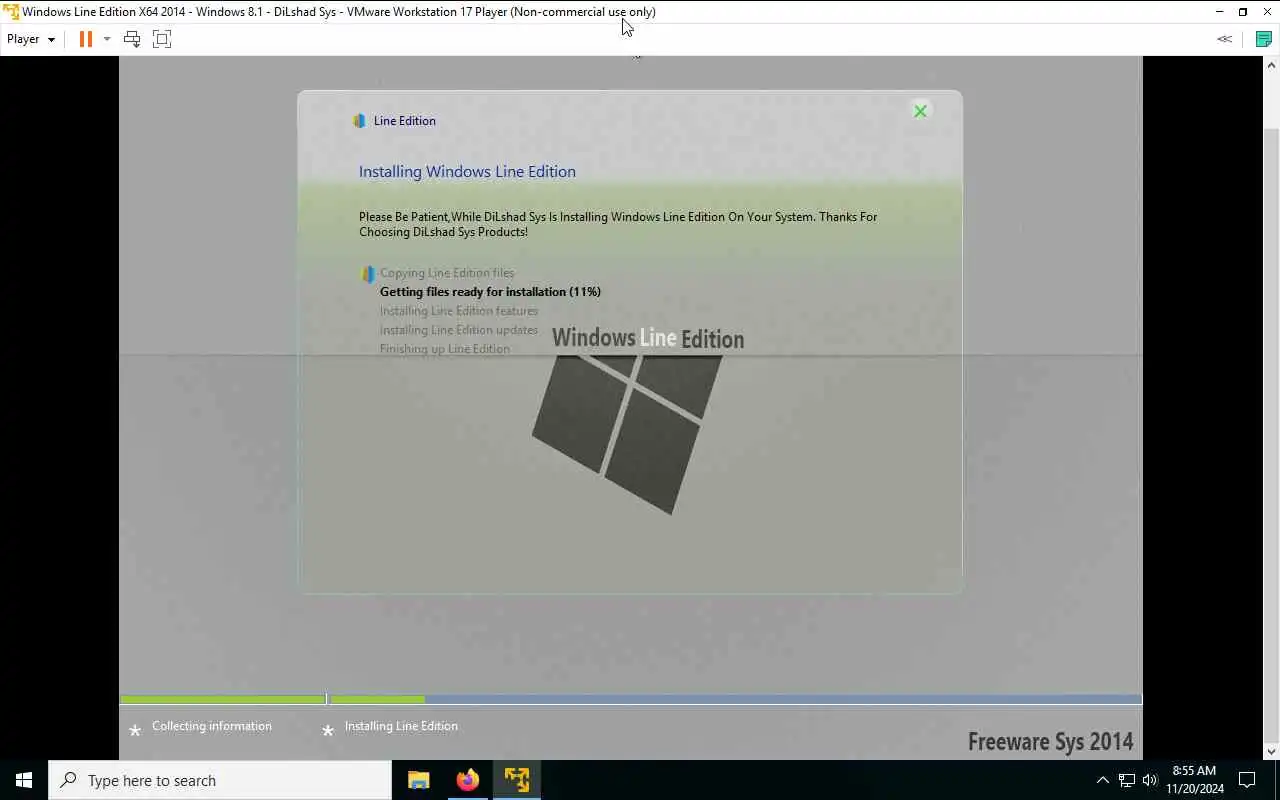Open the Windows Start menu
The image size is (1280, 800).
coord(24,780)
